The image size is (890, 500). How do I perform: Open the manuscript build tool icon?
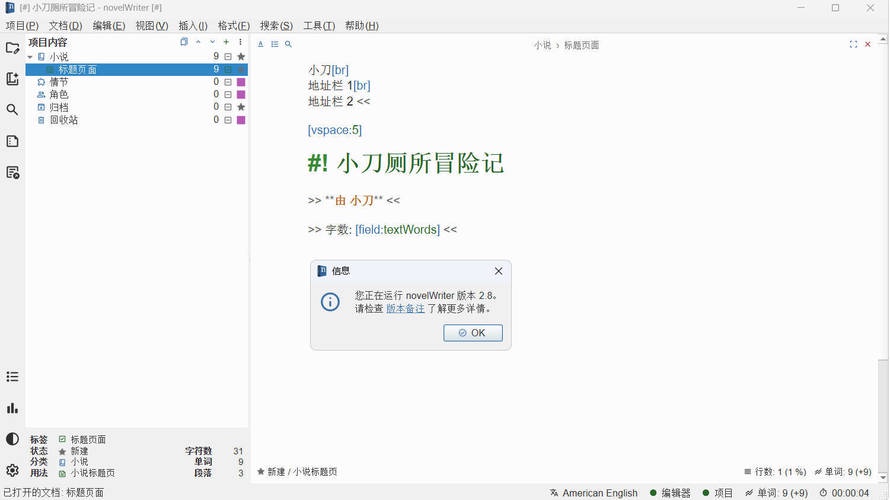coord(12,172)
